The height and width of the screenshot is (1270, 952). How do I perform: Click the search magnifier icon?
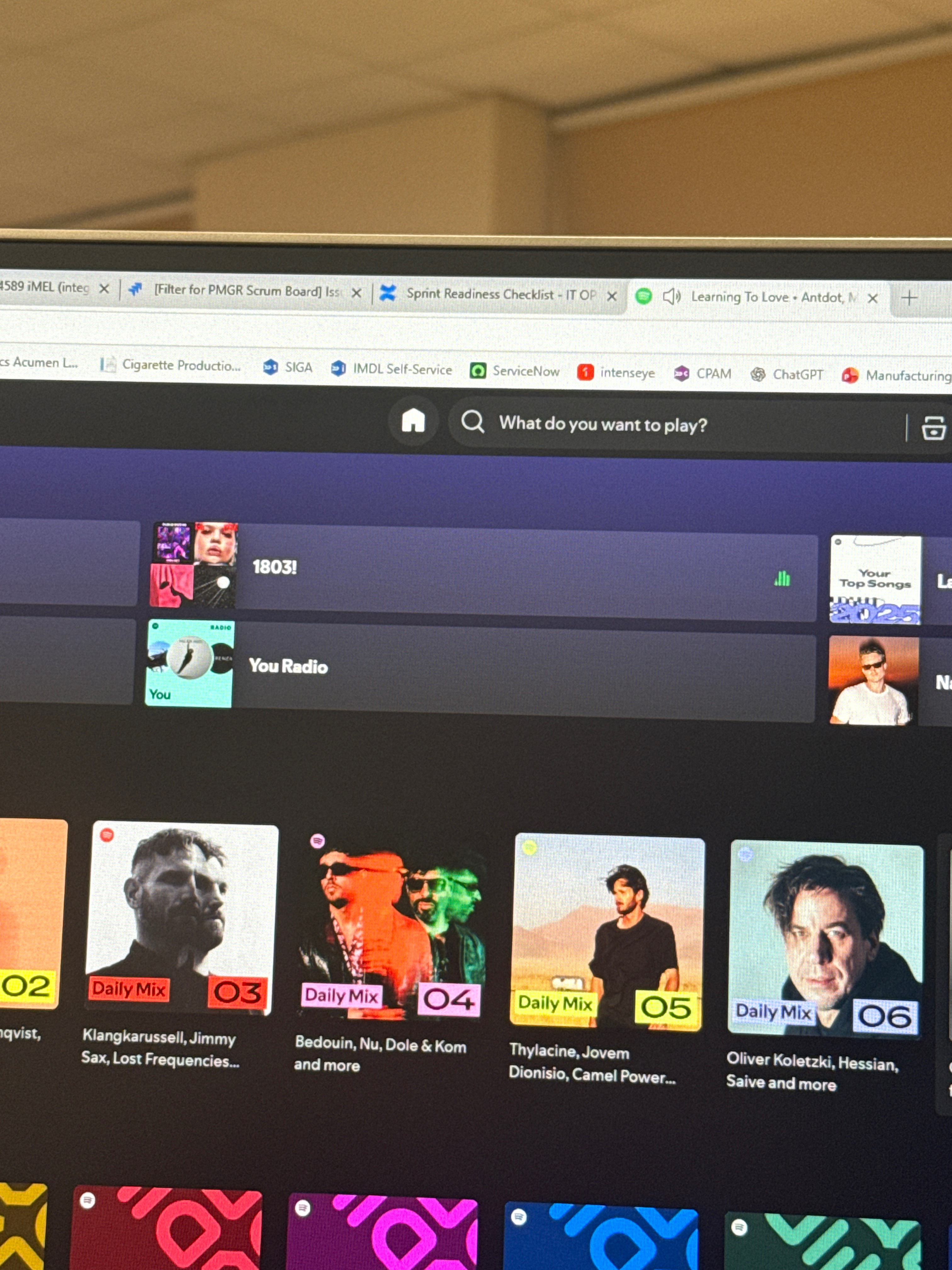click(x=473, y=421)
